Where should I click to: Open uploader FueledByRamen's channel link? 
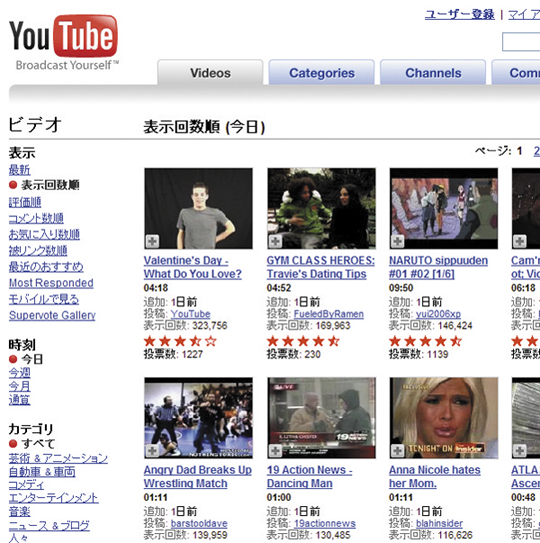pyautogui.click(x=329, y=314)
